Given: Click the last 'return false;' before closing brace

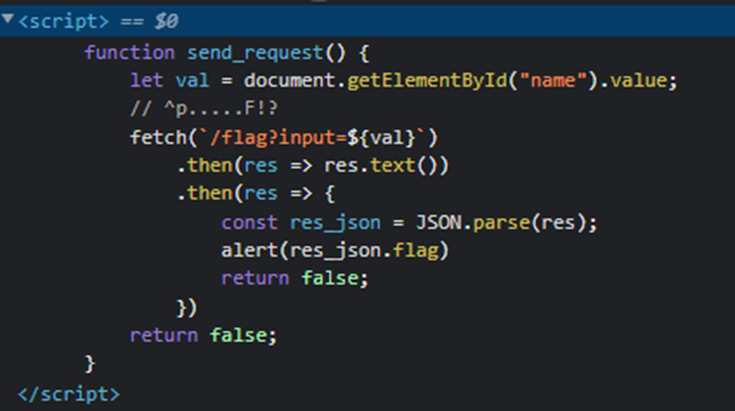Looking at the screenshot, I should click(203, 336).
